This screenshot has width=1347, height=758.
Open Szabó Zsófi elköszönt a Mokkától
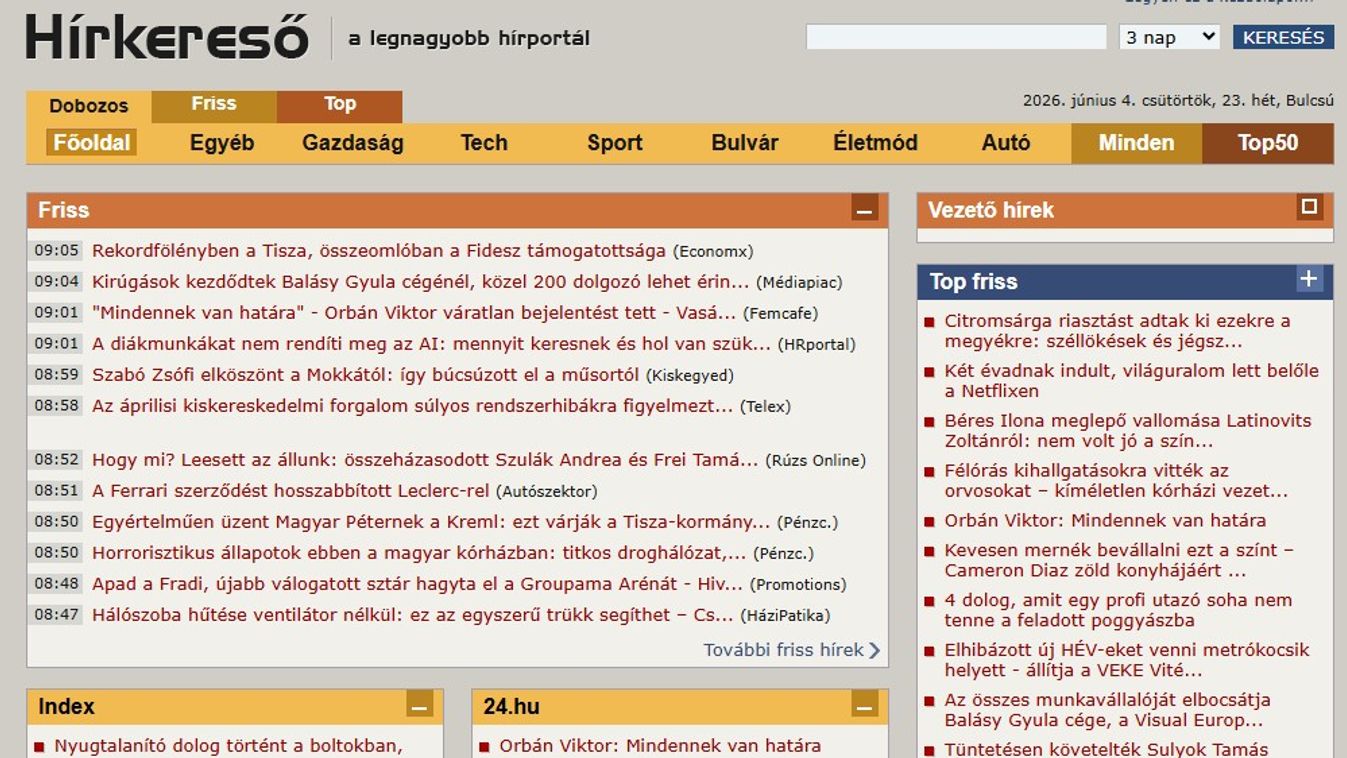(x=365, y=375)
